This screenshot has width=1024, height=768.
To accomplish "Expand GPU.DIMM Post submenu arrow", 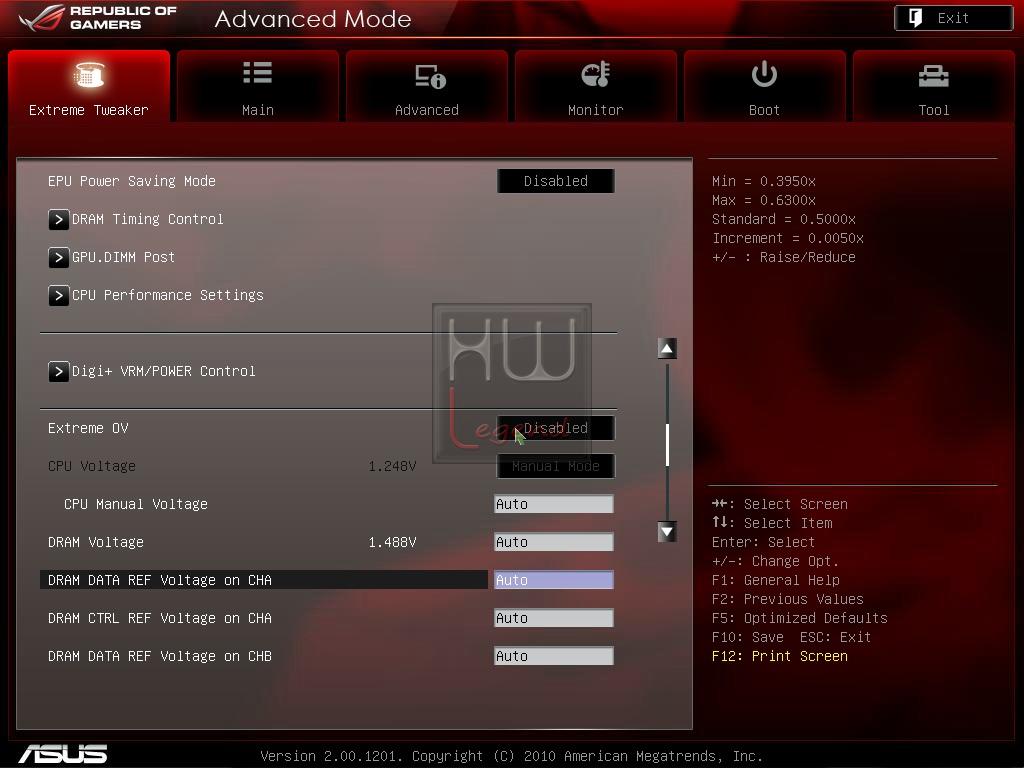I will click(x=58, y=257).
